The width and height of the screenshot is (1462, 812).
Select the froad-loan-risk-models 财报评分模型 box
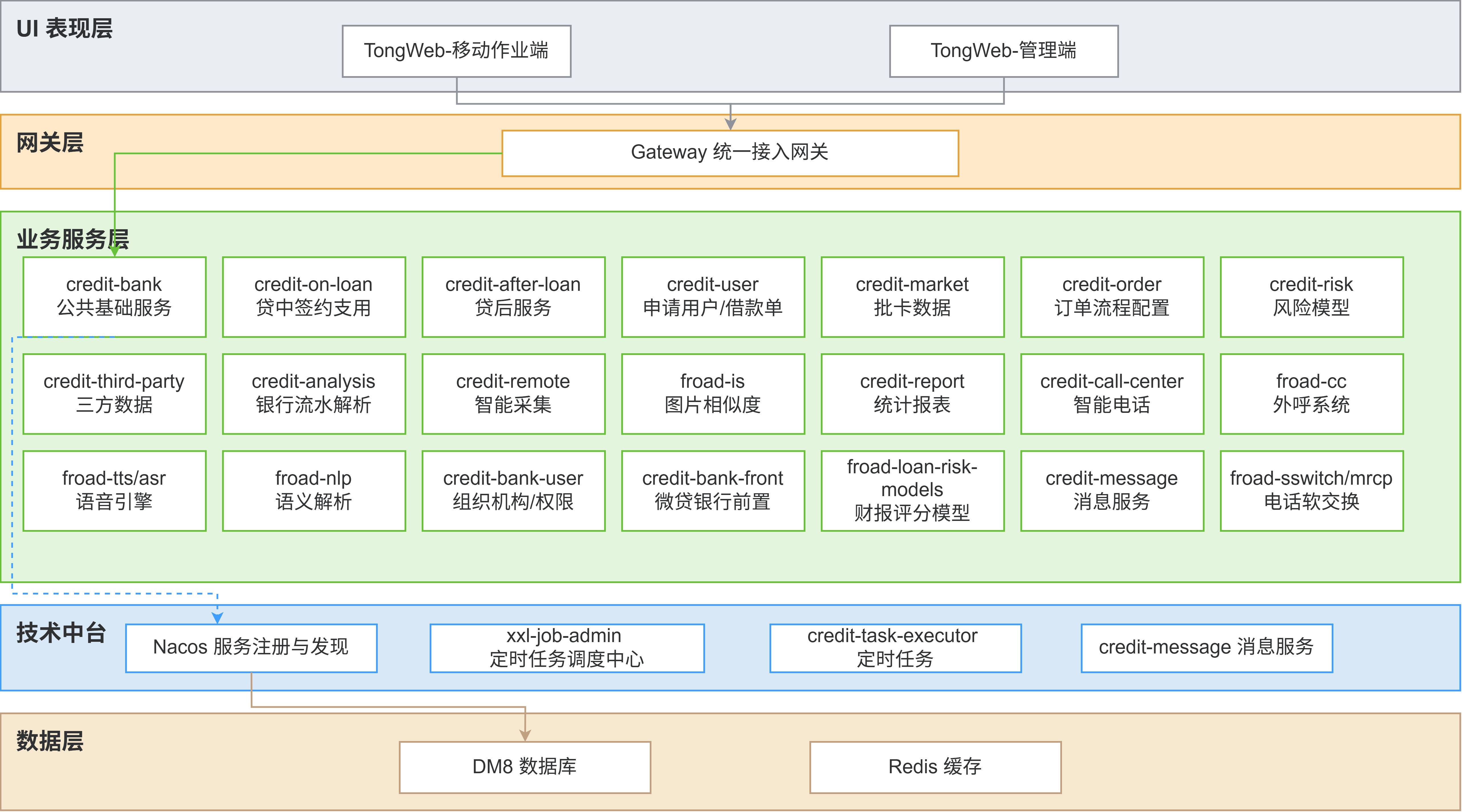(913, 491)
